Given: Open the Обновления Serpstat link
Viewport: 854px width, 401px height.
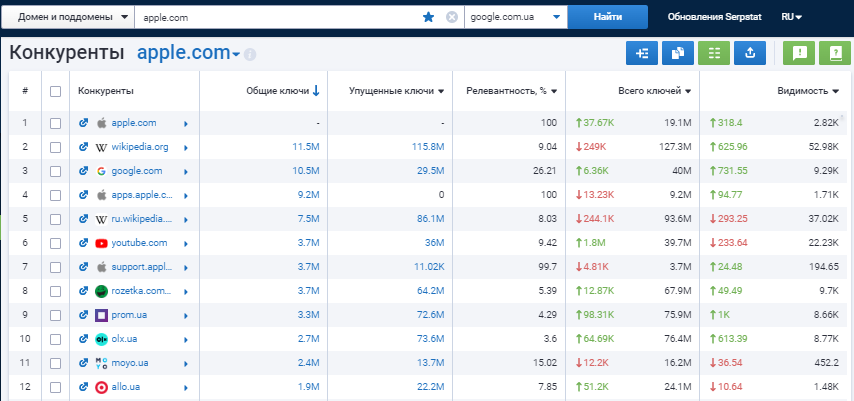Looking at the screenshot, I should coord(711,17).
